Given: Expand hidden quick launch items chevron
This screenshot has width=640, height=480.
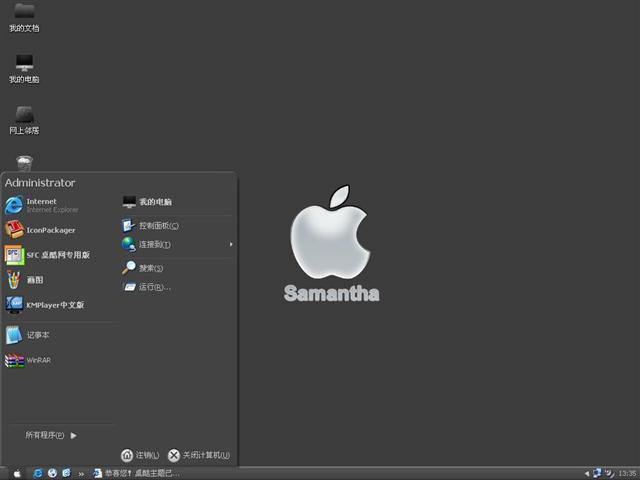Looking at the screenshot, I should click(81, 473).
